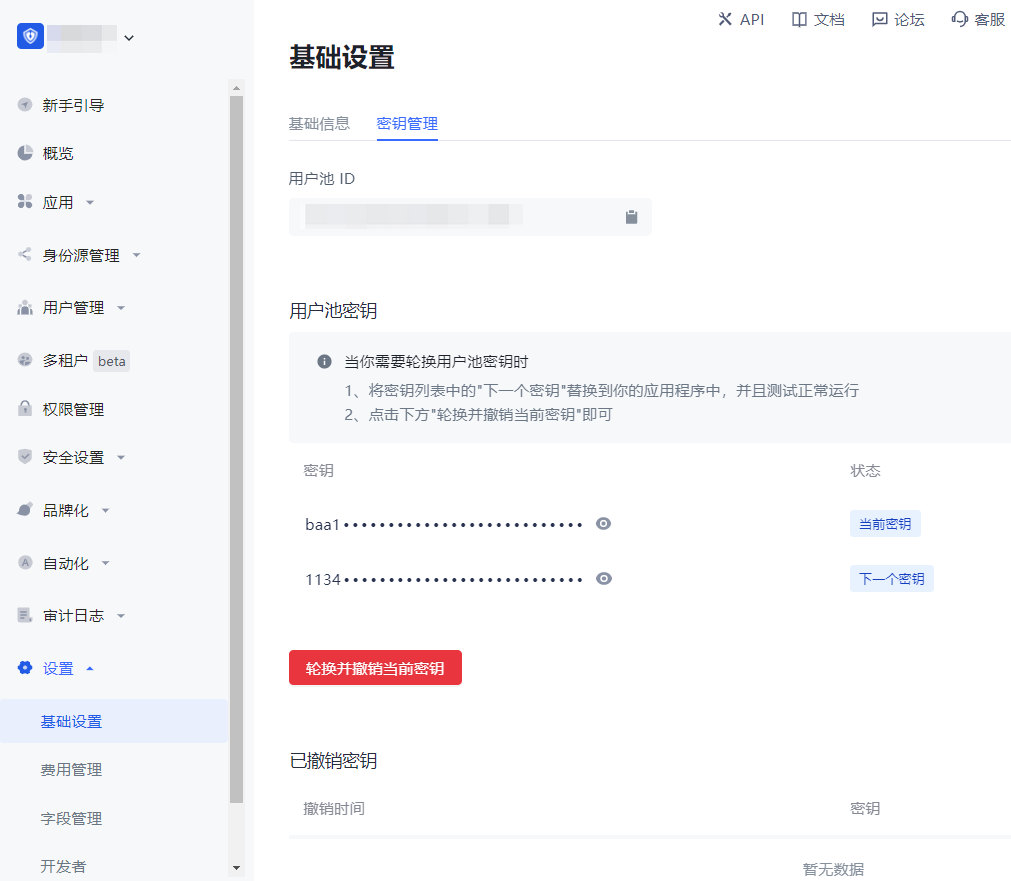Click the API tools icon in header
Screen dimensions: 1011x881
point(725,19)
